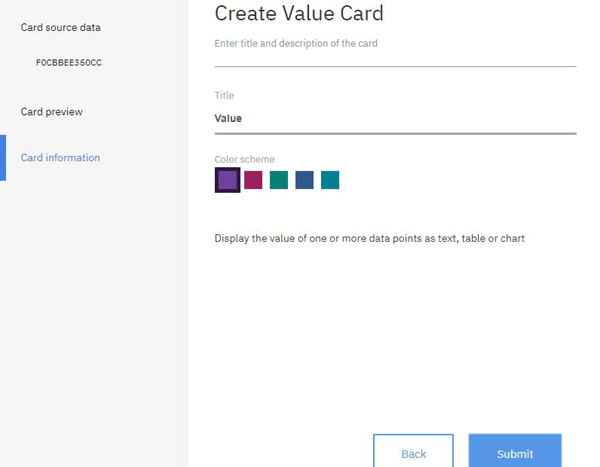Click the Color scheme label
The image size is (600, 467).
245,159
